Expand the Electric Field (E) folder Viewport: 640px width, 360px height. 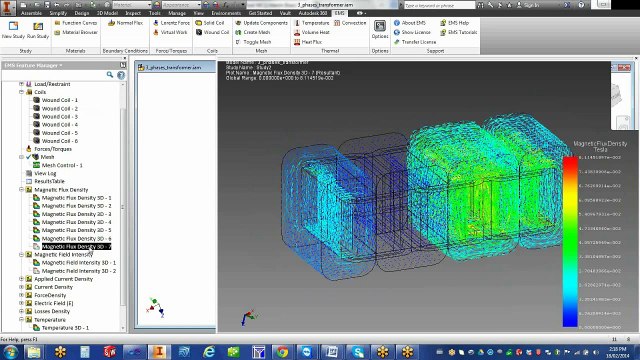point(21,303)
